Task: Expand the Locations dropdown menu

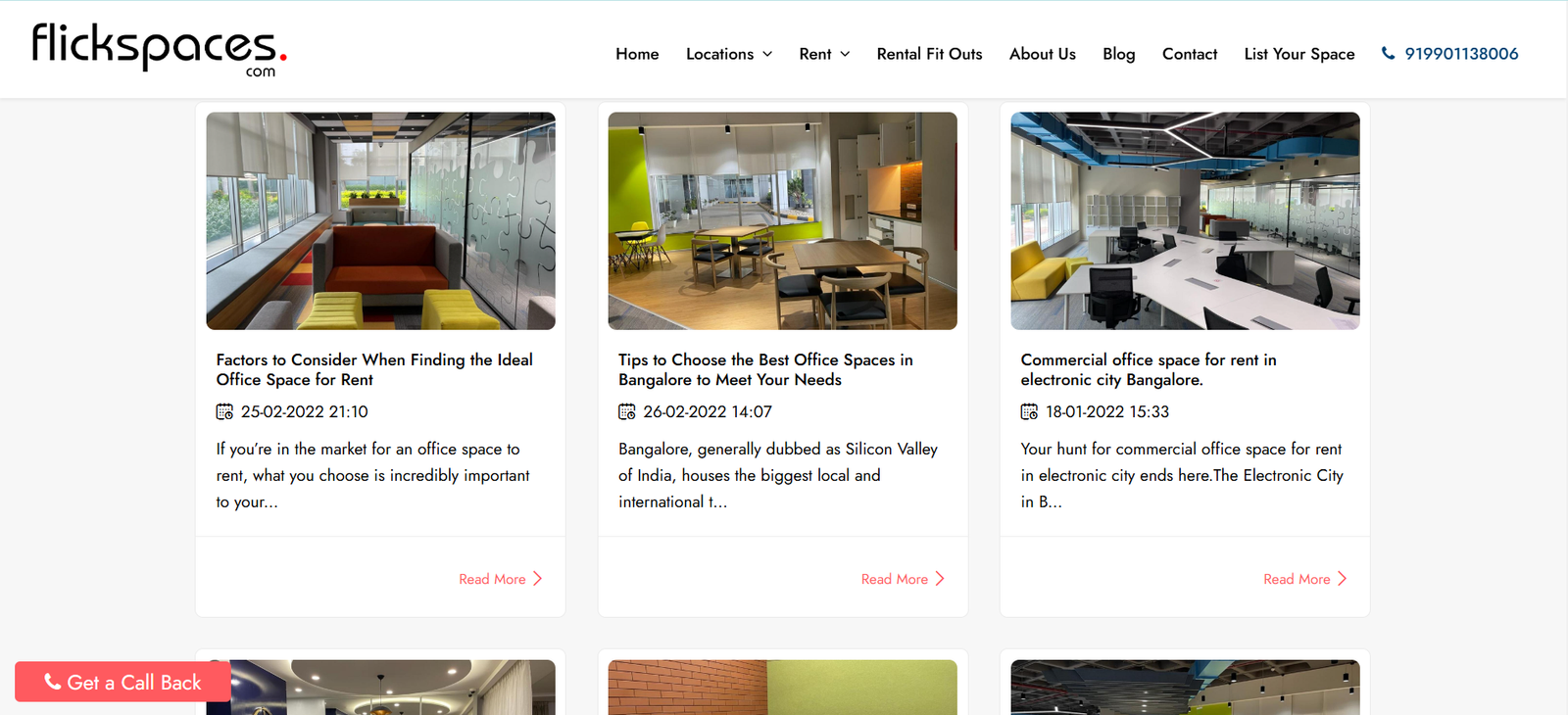Action: point(729,54)
